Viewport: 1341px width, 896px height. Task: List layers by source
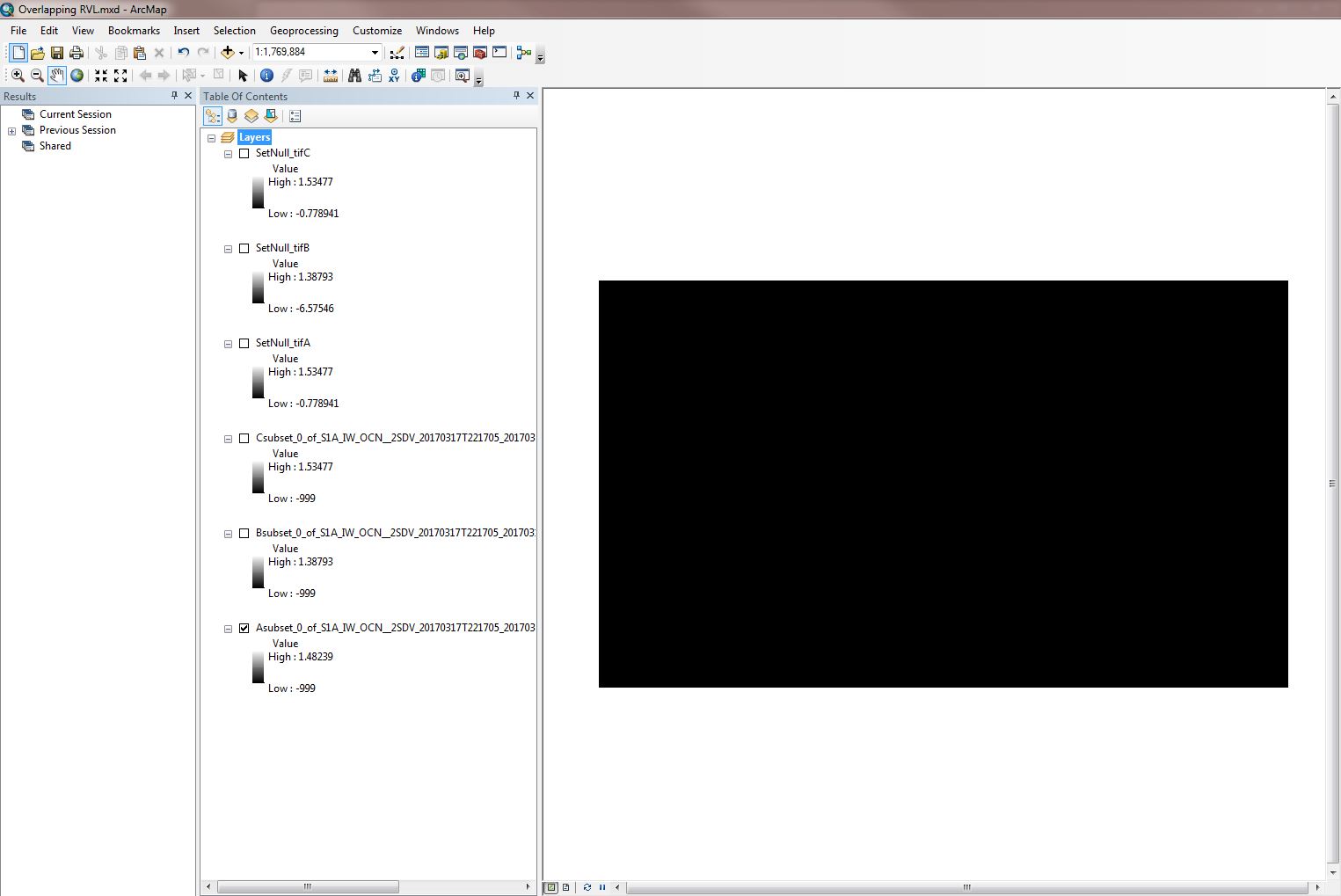click(x=232, y=116)
